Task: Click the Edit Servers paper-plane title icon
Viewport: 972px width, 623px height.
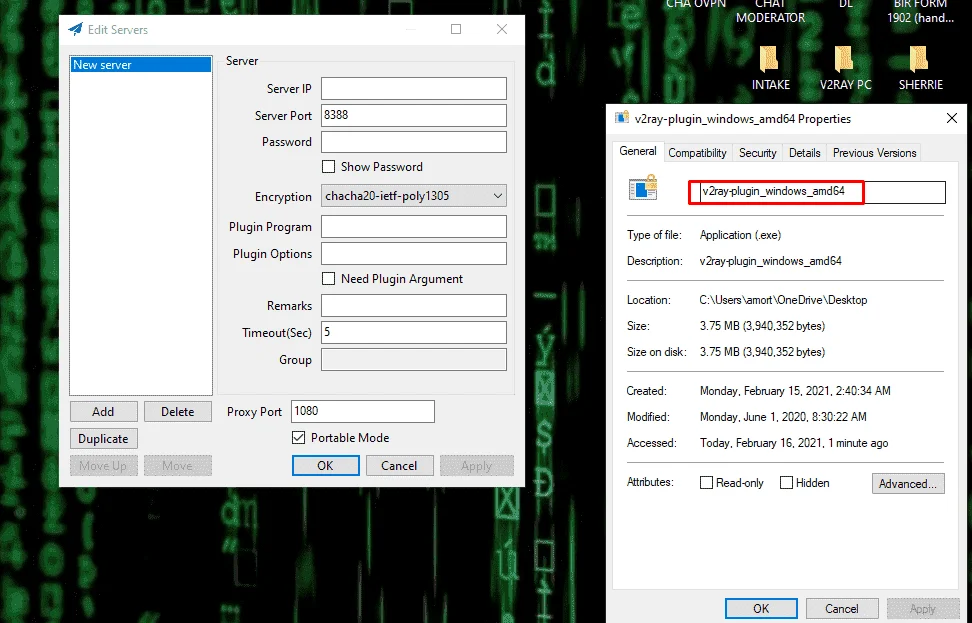Action: click(x=76, y=29)
